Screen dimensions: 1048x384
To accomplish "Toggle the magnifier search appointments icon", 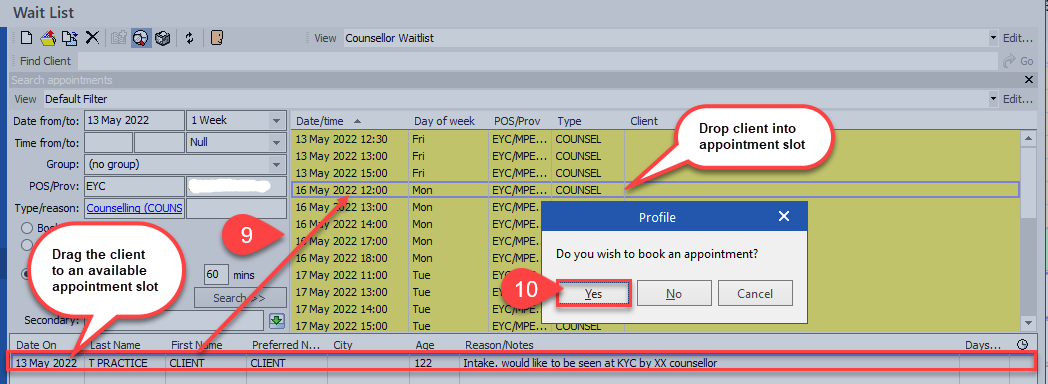I will tap(140, 38).
